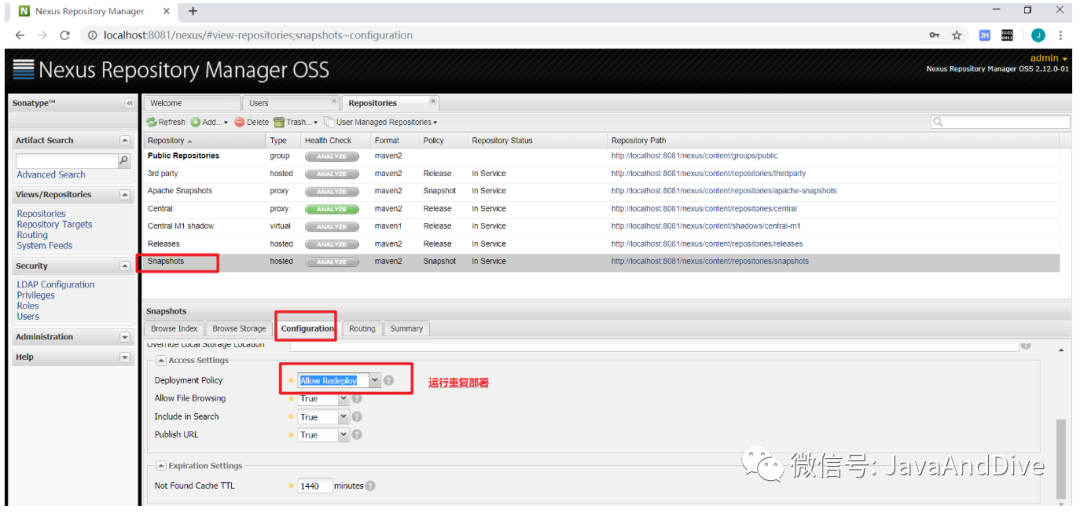Select the Snapshots repository row

601,262
